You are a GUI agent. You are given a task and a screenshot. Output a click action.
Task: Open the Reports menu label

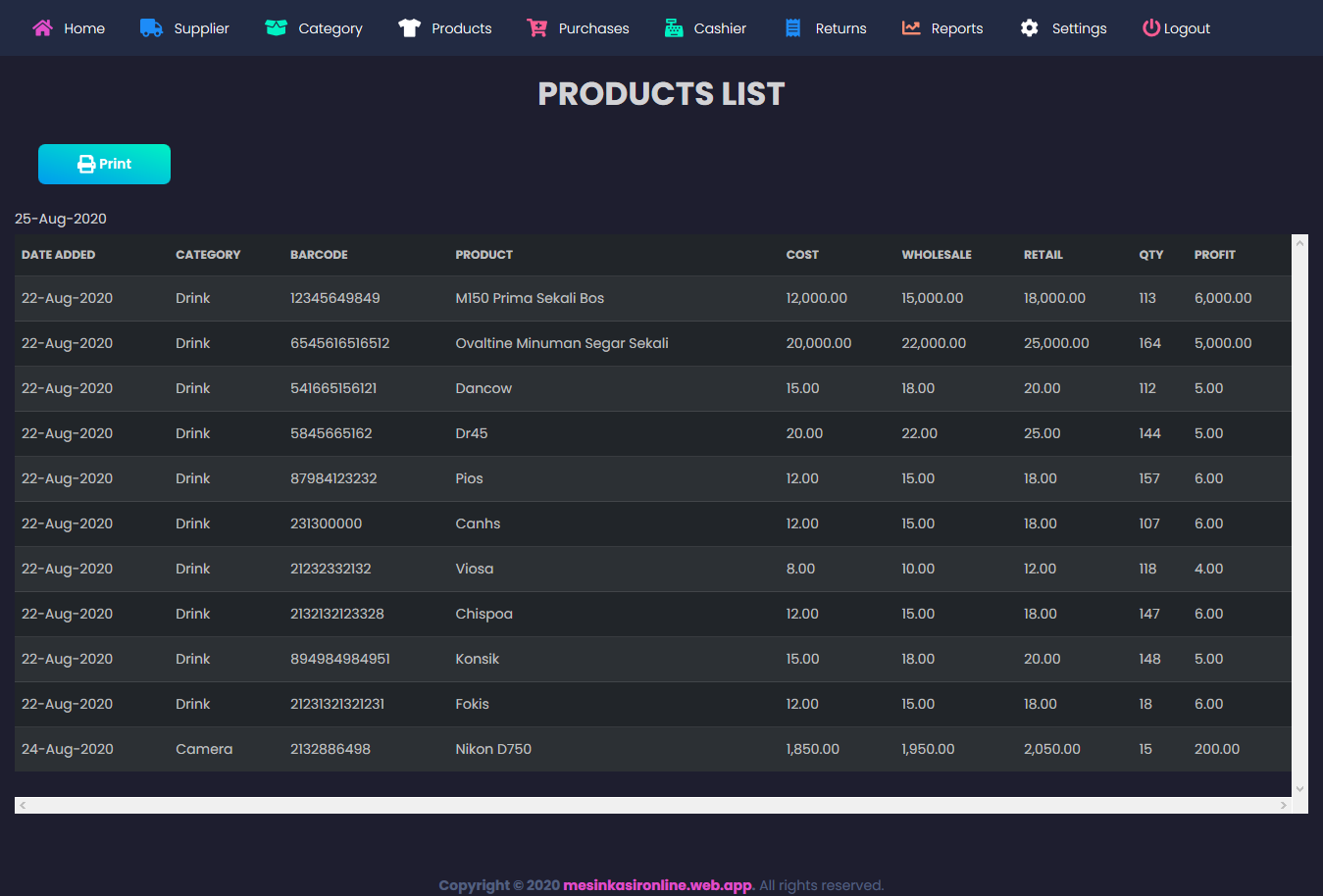(957, 28)
